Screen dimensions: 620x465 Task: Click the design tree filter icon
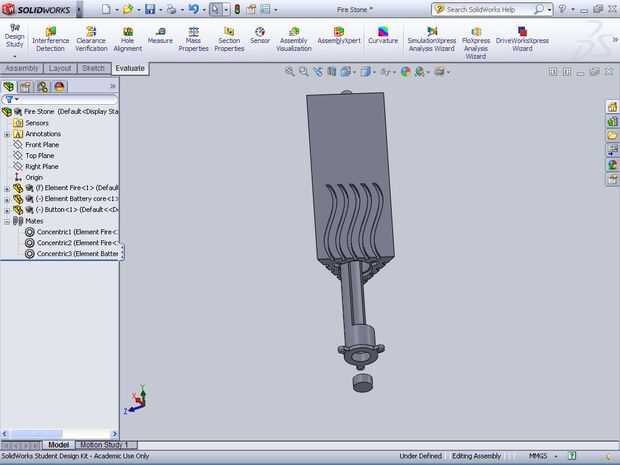9,99
